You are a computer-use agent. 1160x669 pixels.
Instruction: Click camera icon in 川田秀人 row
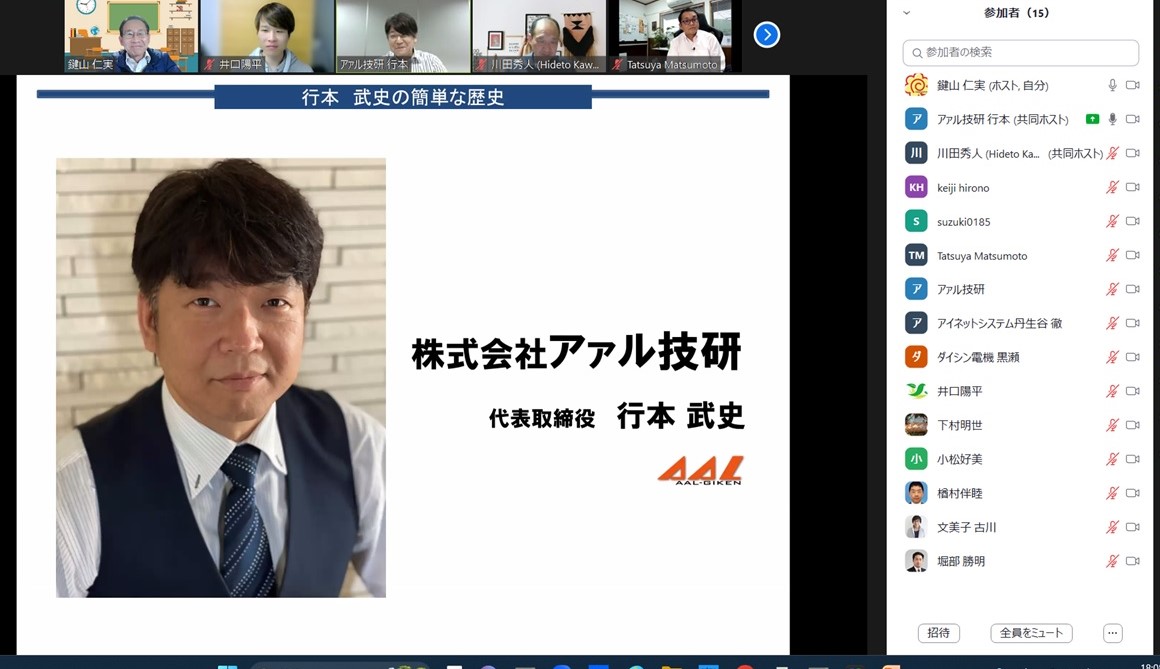tap(1132, 153)
